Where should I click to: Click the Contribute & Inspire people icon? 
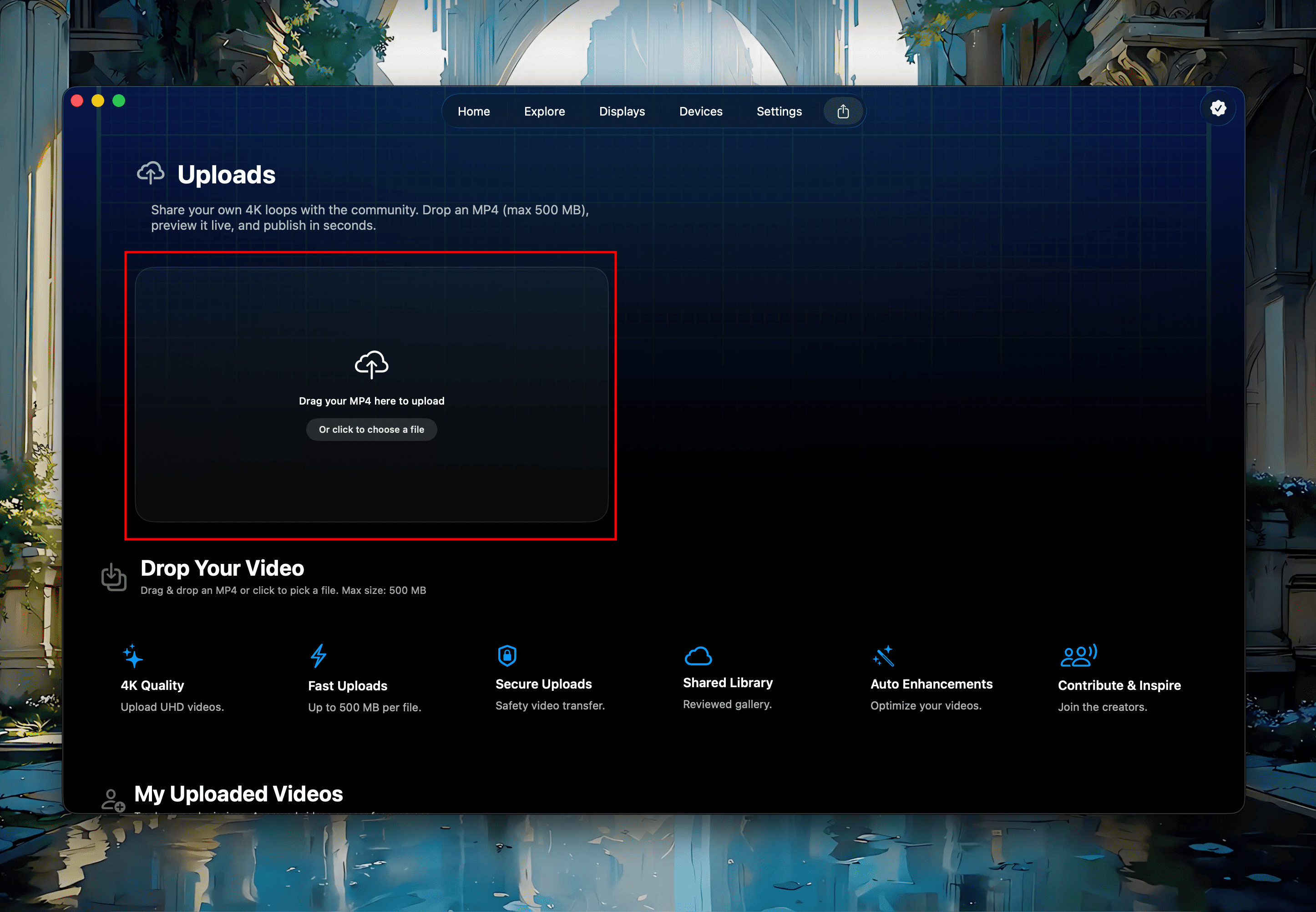[x=1078, y=655]
